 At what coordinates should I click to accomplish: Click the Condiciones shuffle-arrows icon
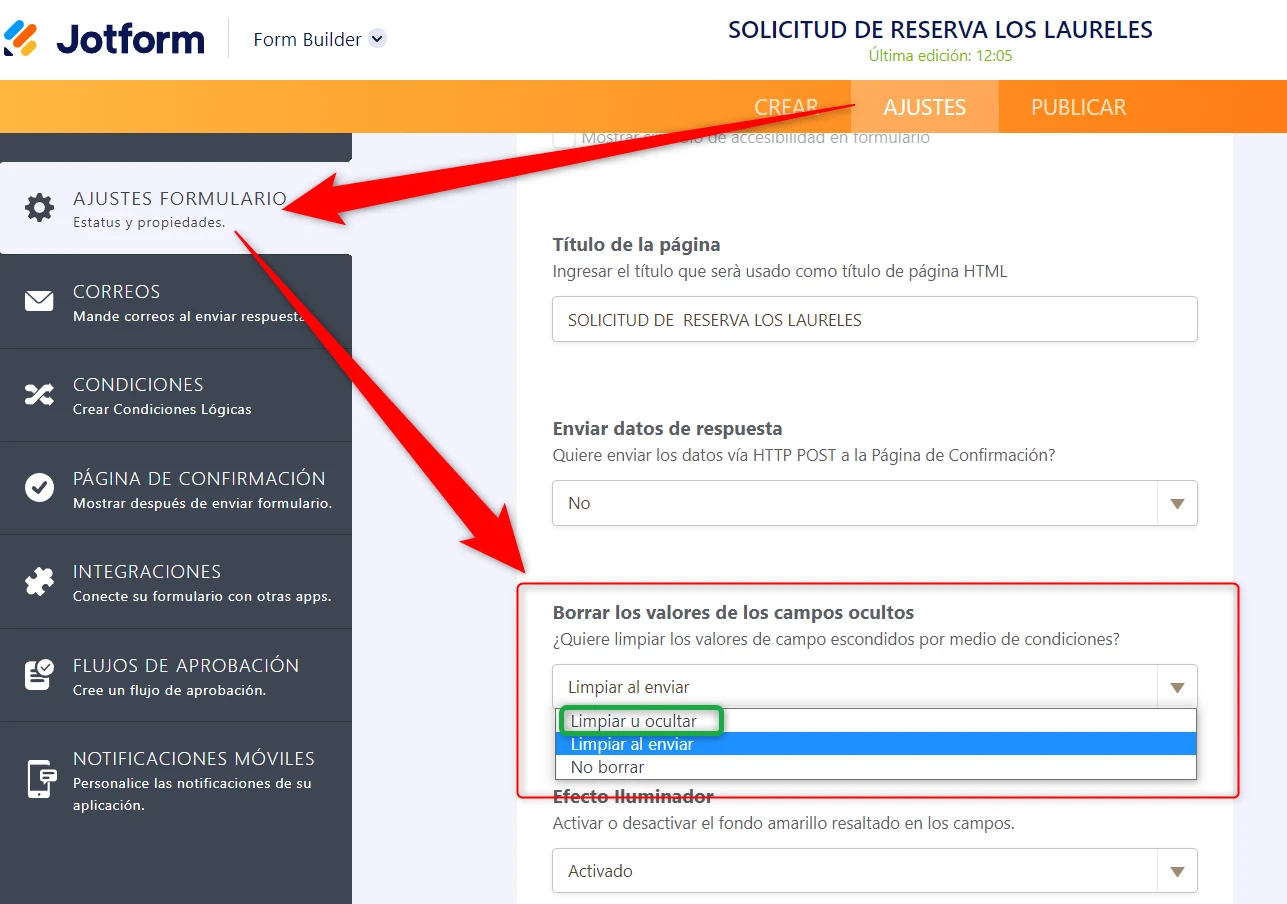tap(39, 394)
